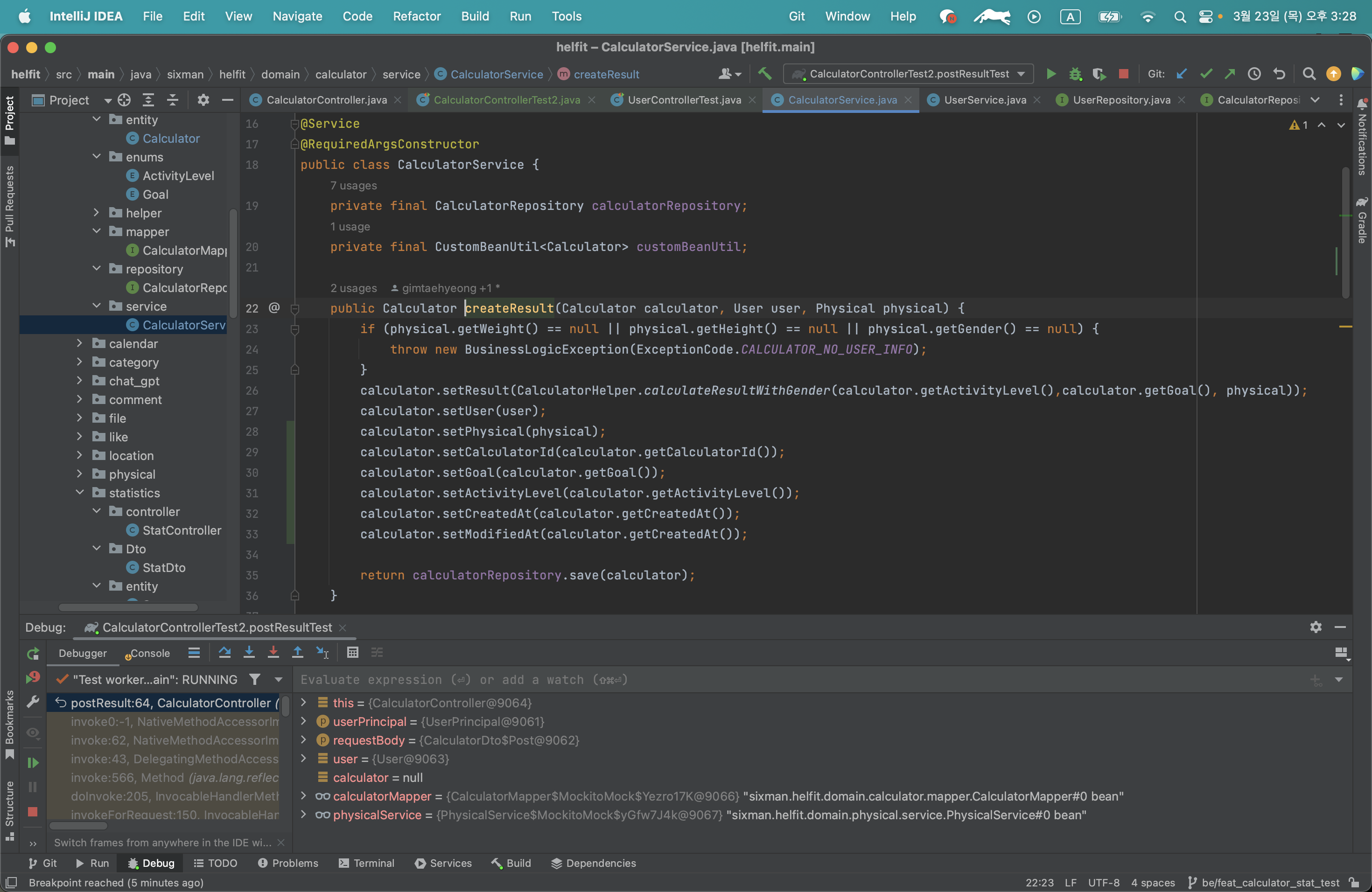
Task: Open the Terminal tool window button
Action: point(367,863)
